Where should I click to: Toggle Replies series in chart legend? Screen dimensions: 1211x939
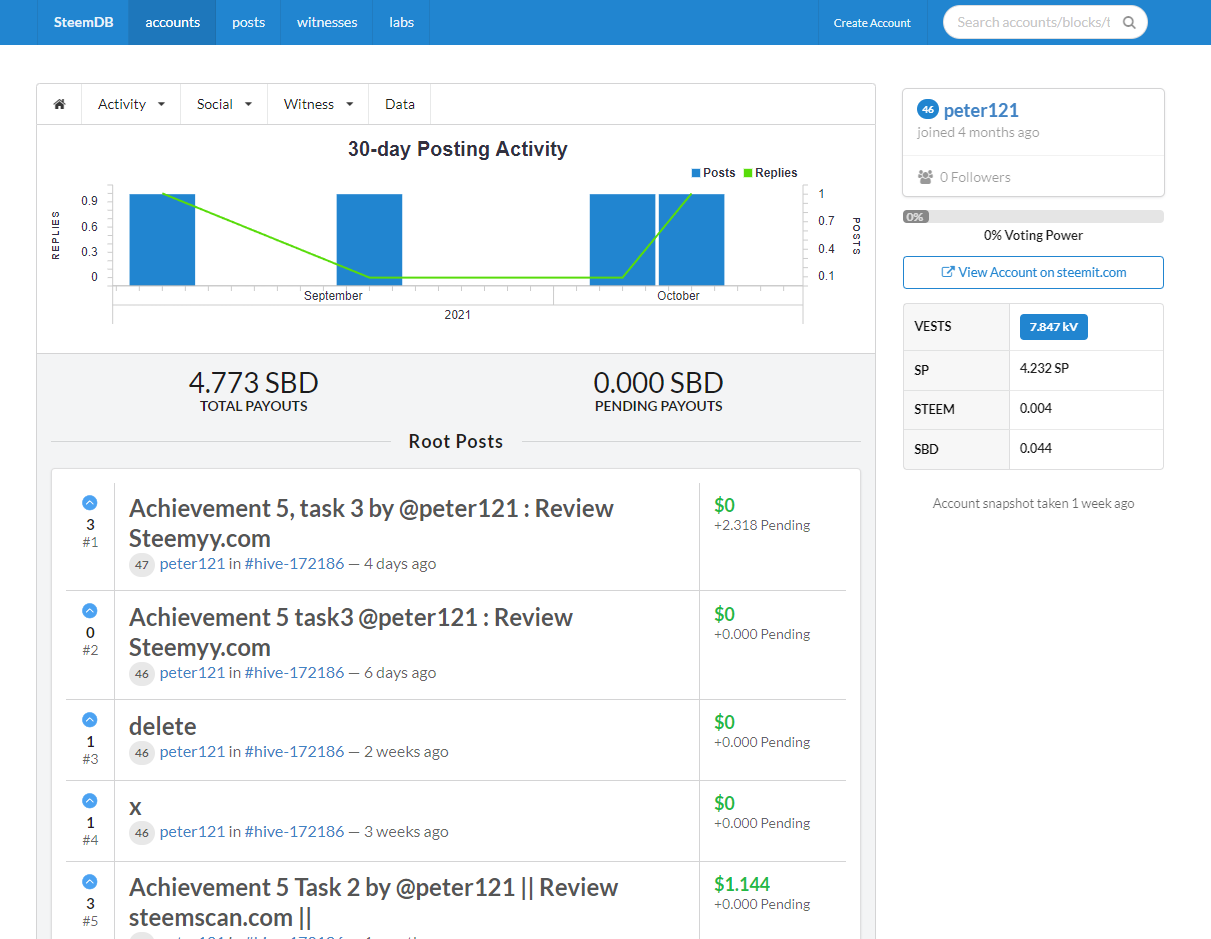point(770,173)
